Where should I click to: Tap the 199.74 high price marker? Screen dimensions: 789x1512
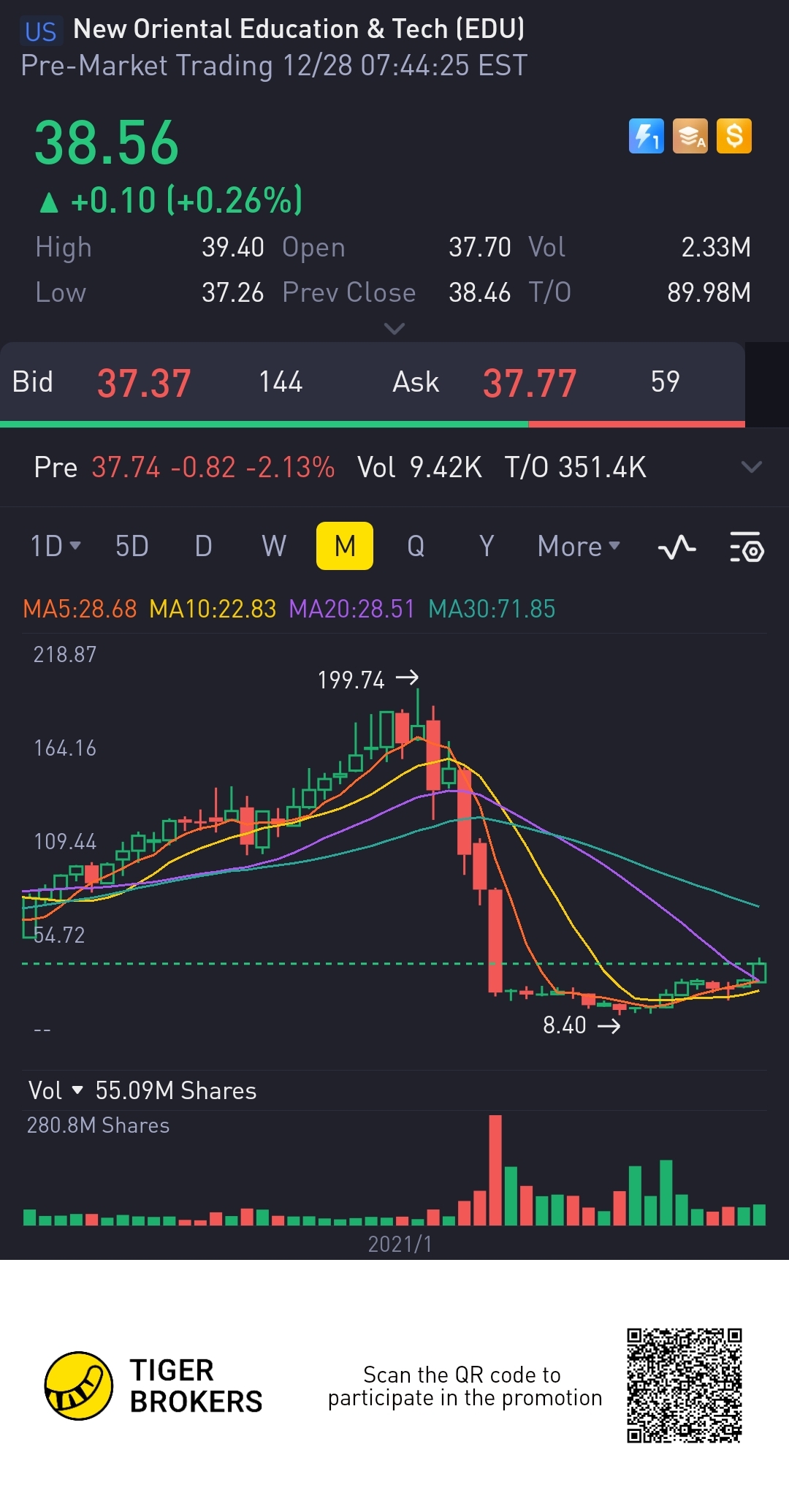367,680
